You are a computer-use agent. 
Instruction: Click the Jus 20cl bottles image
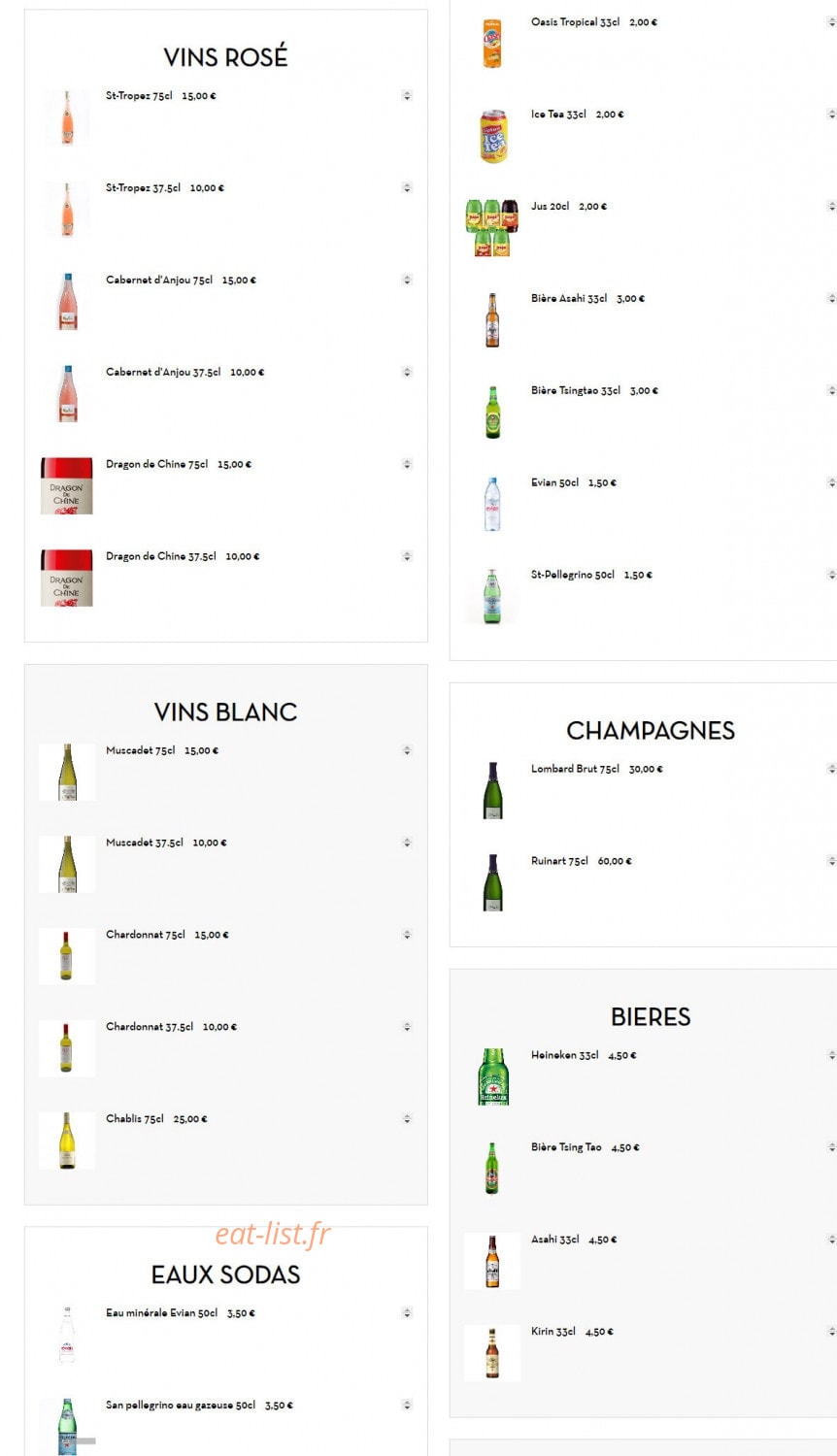(492, 228)
